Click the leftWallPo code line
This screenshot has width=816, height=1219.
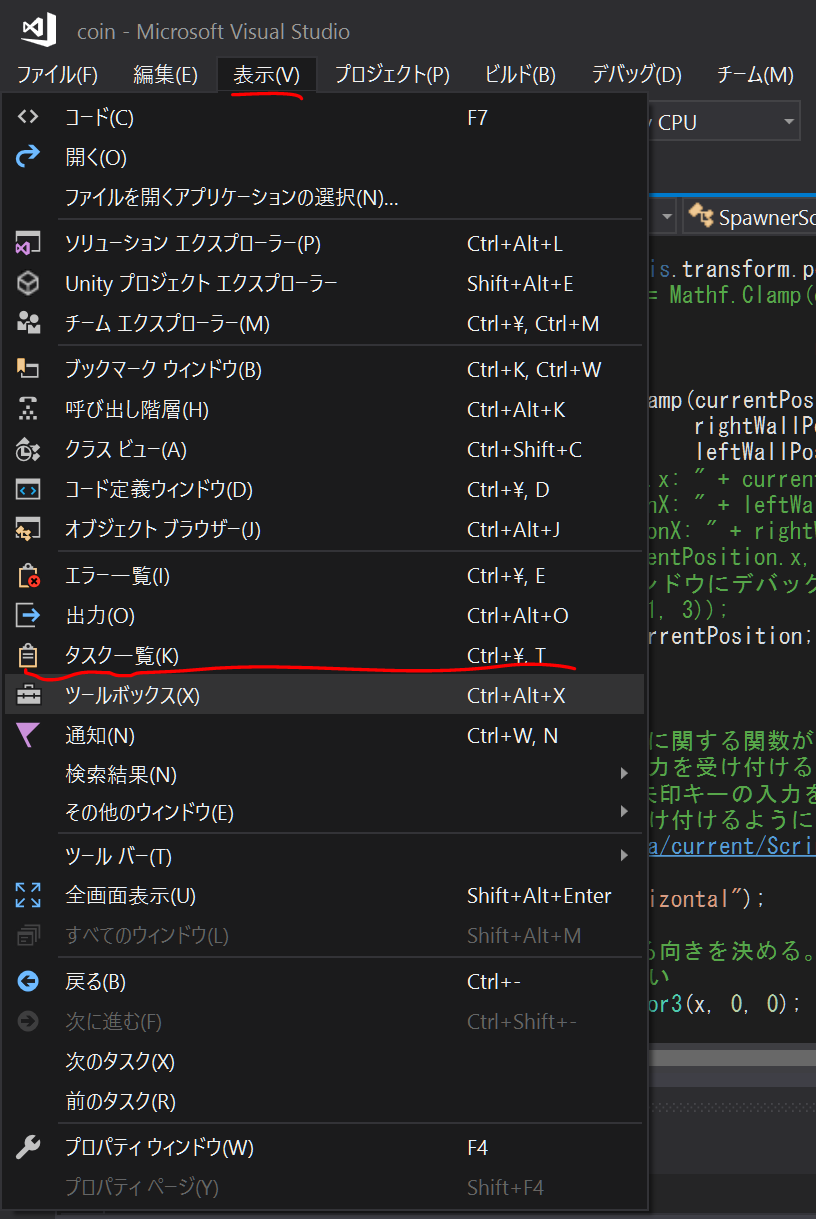tap(755, 451)
